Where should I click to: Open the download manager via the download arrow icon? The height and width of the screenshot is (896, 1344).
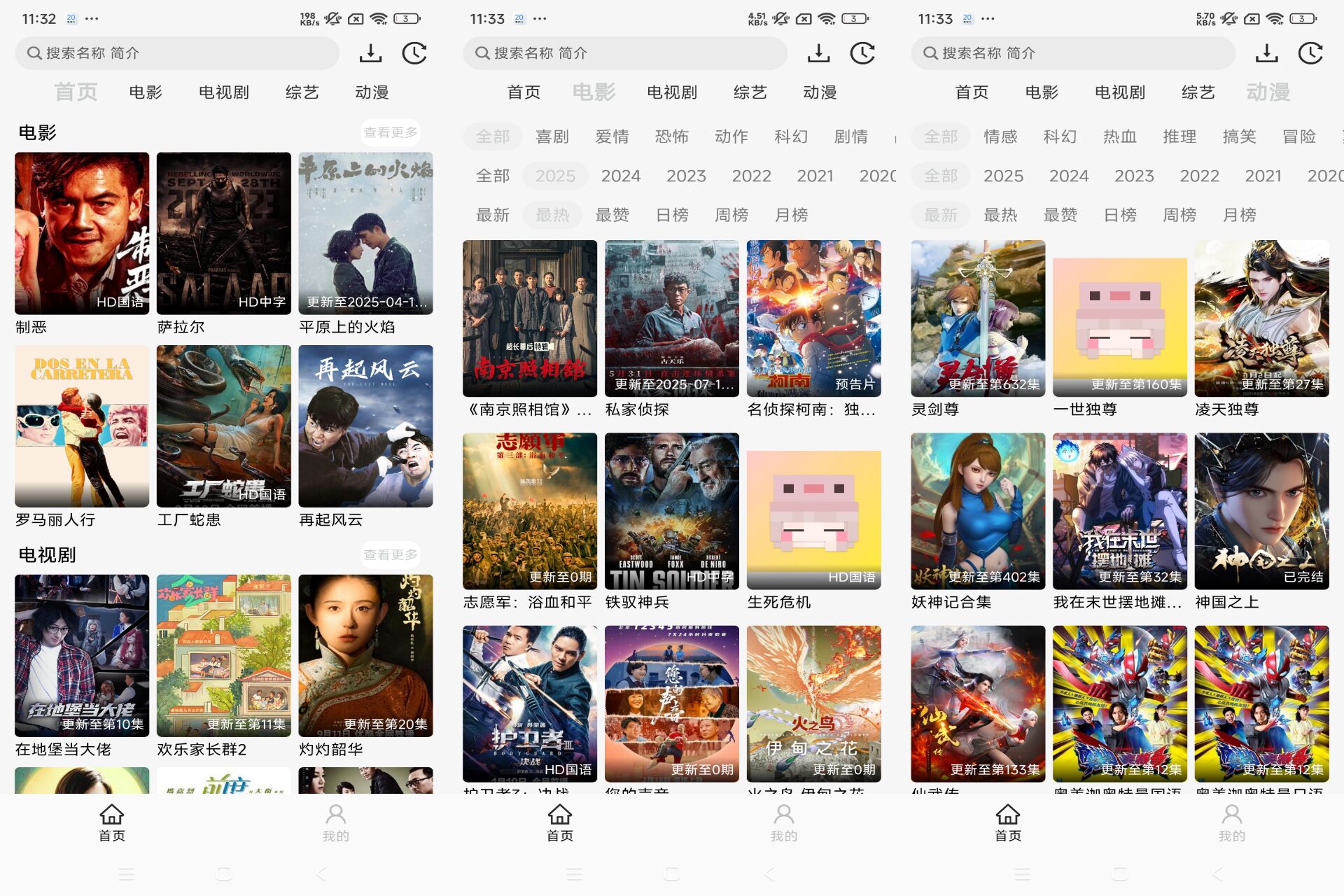pyautogui.click(x=371, y=52)
